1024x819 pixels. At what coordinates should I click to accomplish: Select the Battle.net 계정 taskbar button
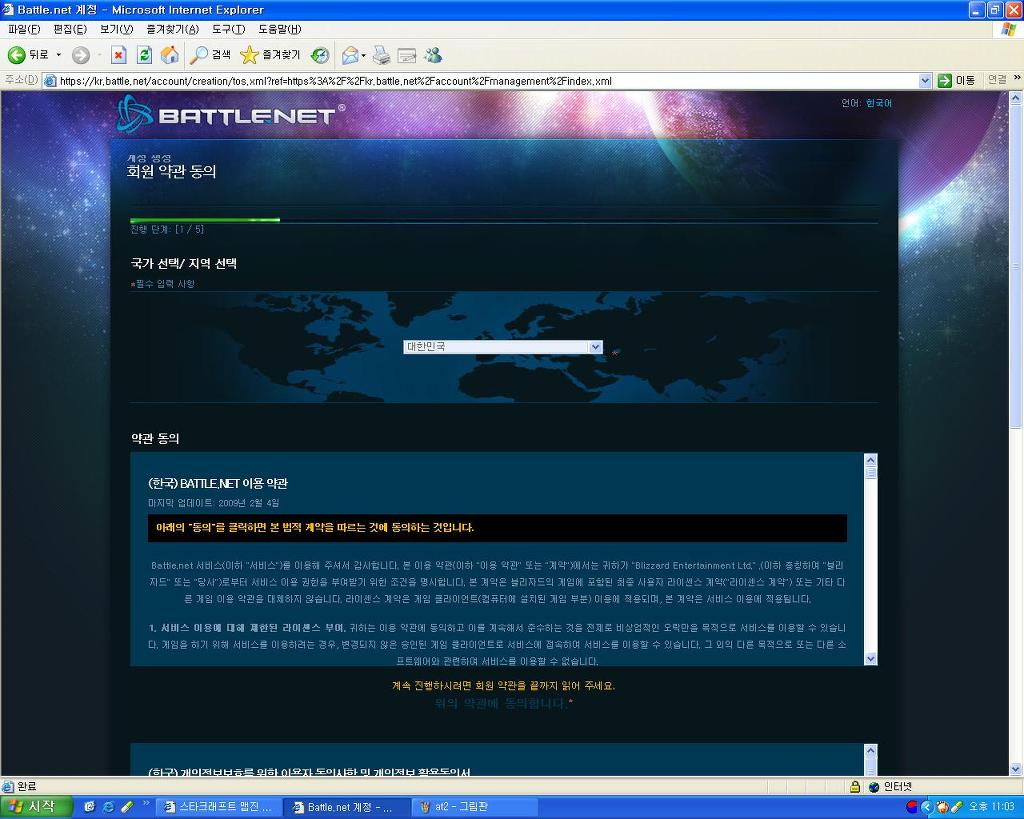point(348,807)
